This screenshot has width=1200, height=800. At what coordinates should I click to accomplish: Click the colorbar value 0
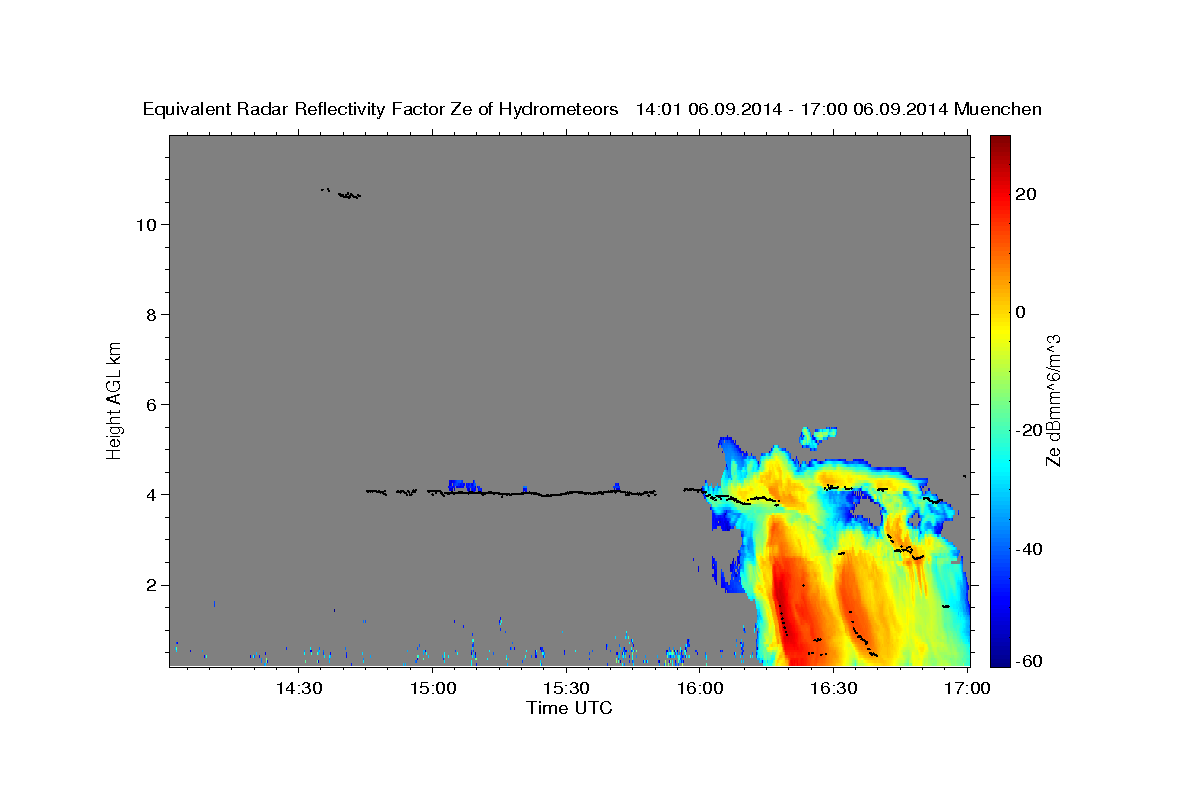pyautogui.click(x=1021, y=312)
